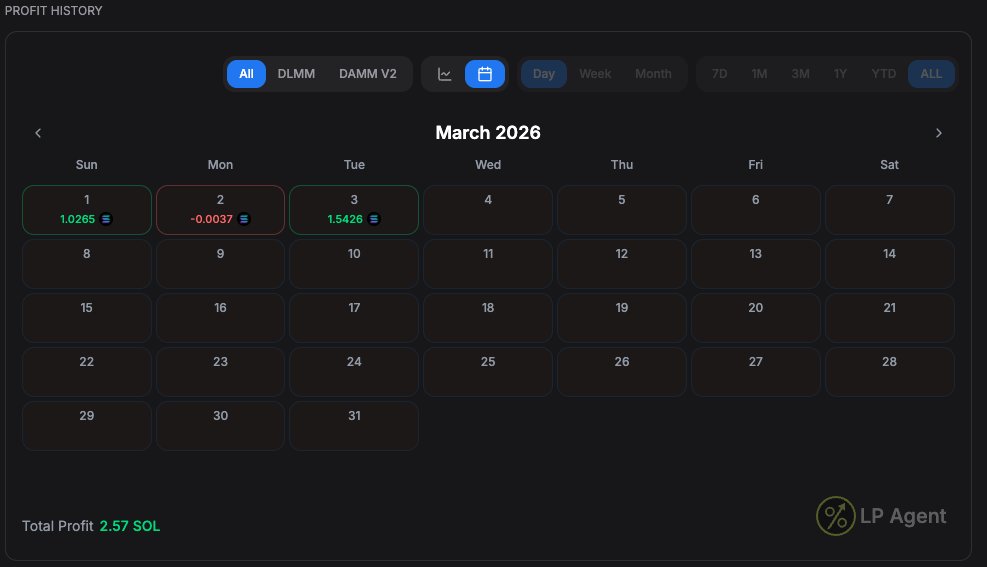The height and width of the screenshot is (567, 987).
Task: Select March 15 calendar day
Action: point(87,318)
